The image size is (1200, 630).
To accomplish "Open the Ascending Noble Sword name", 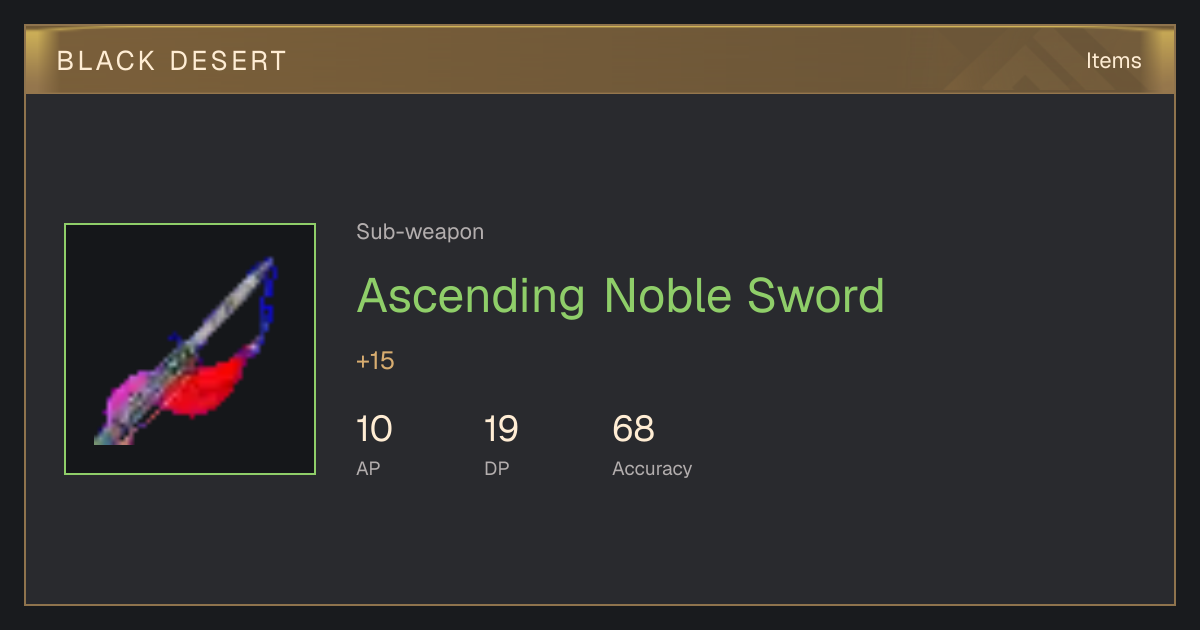I will point(620,295).
